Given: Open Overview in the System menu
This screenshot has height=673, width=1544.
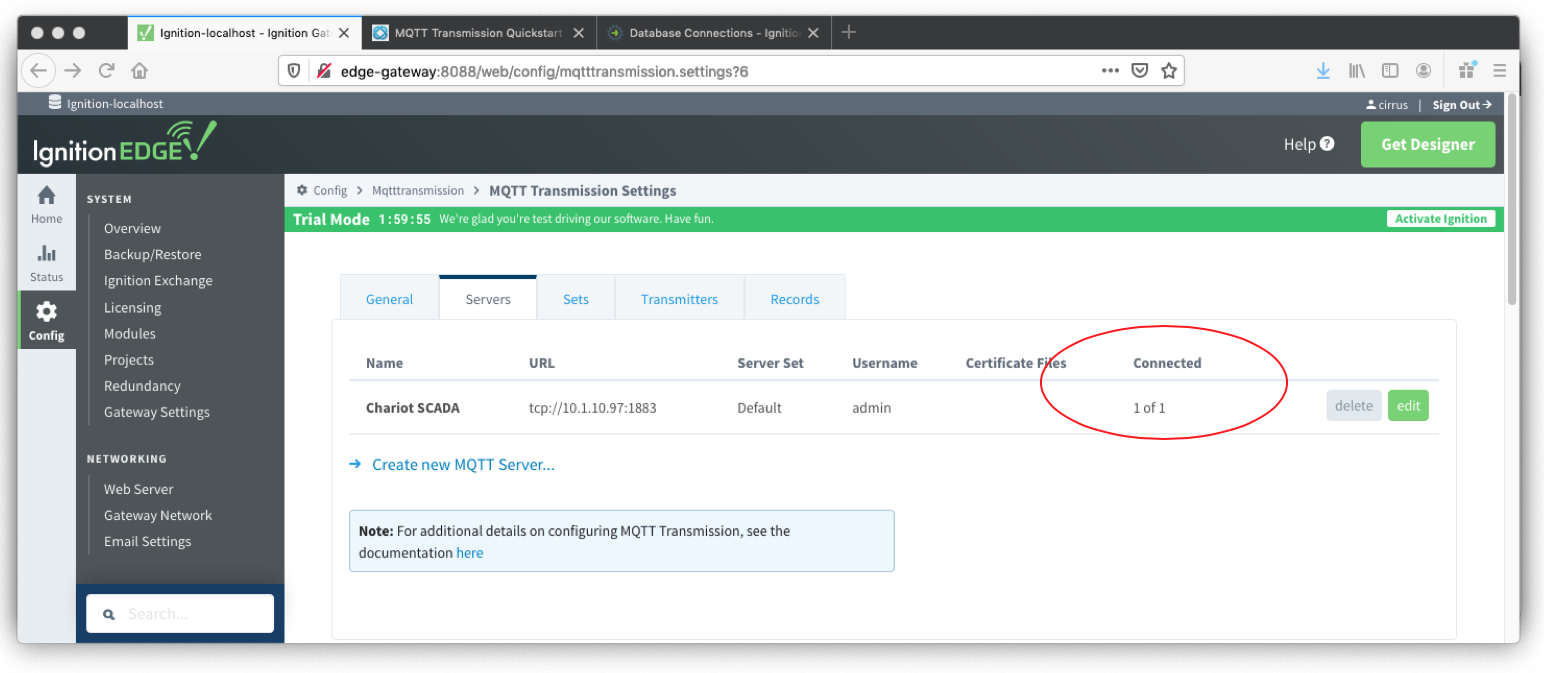Looking at the screenshot, I should [x=132, y=229].
